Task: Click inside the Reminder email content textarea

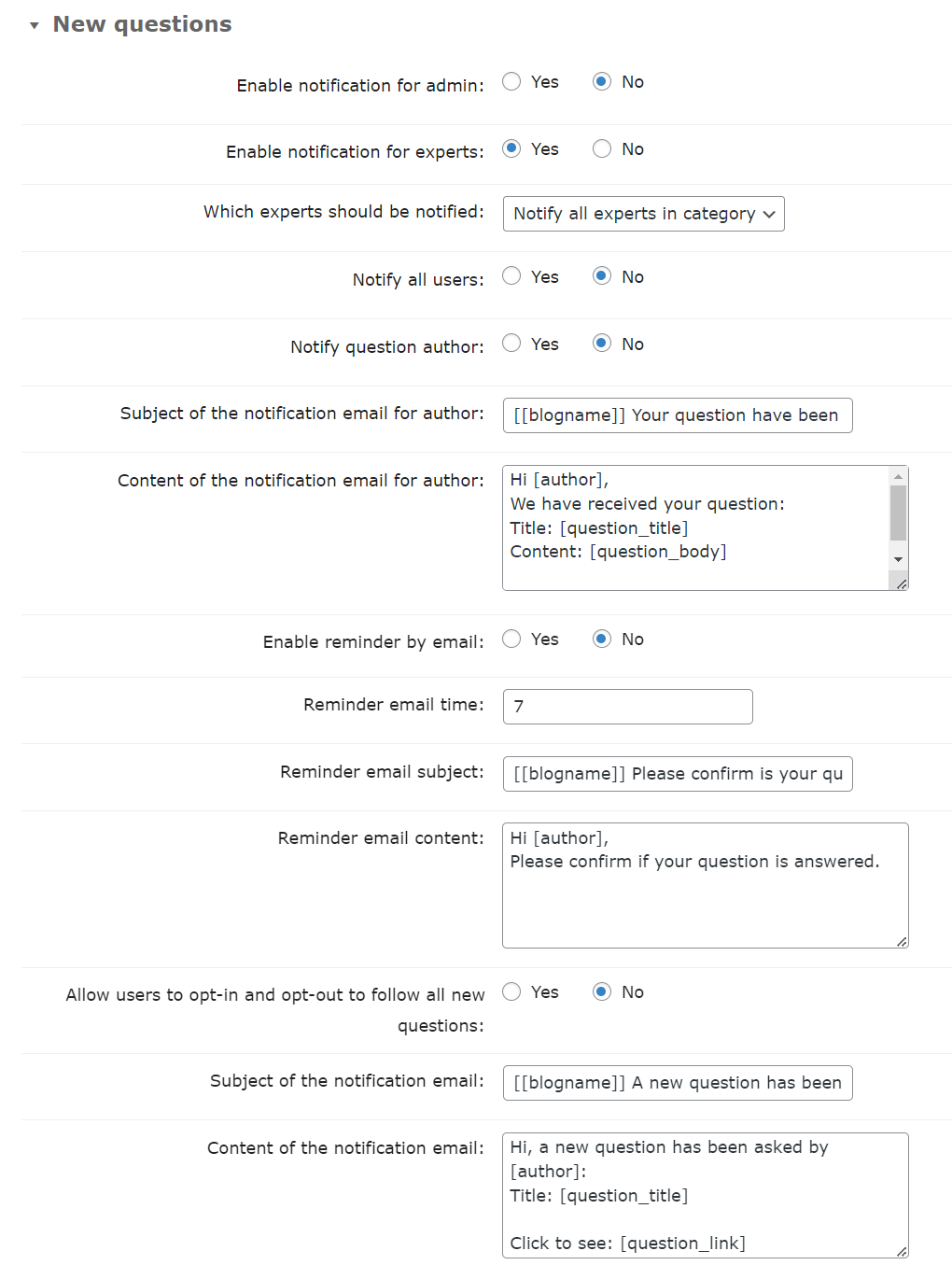Action: pos(705,885)
